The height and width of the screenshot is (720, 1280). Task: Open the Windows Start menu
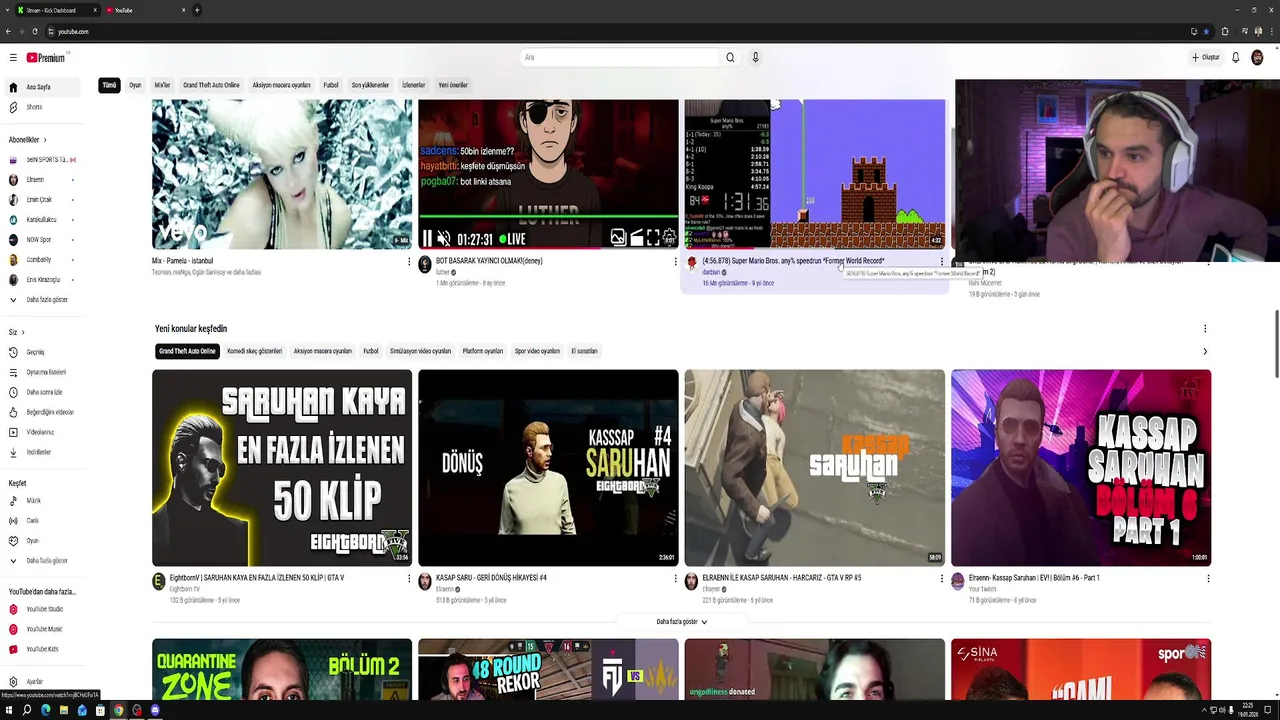pyautogui.click(x=9, y=710)
